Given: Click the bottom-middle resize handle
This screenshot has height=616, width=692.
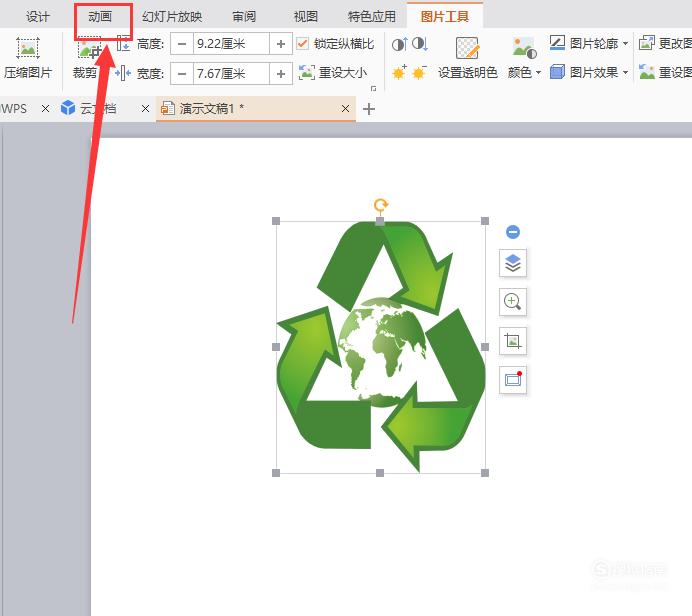Looking at the screenshot, I should point(380,473).
